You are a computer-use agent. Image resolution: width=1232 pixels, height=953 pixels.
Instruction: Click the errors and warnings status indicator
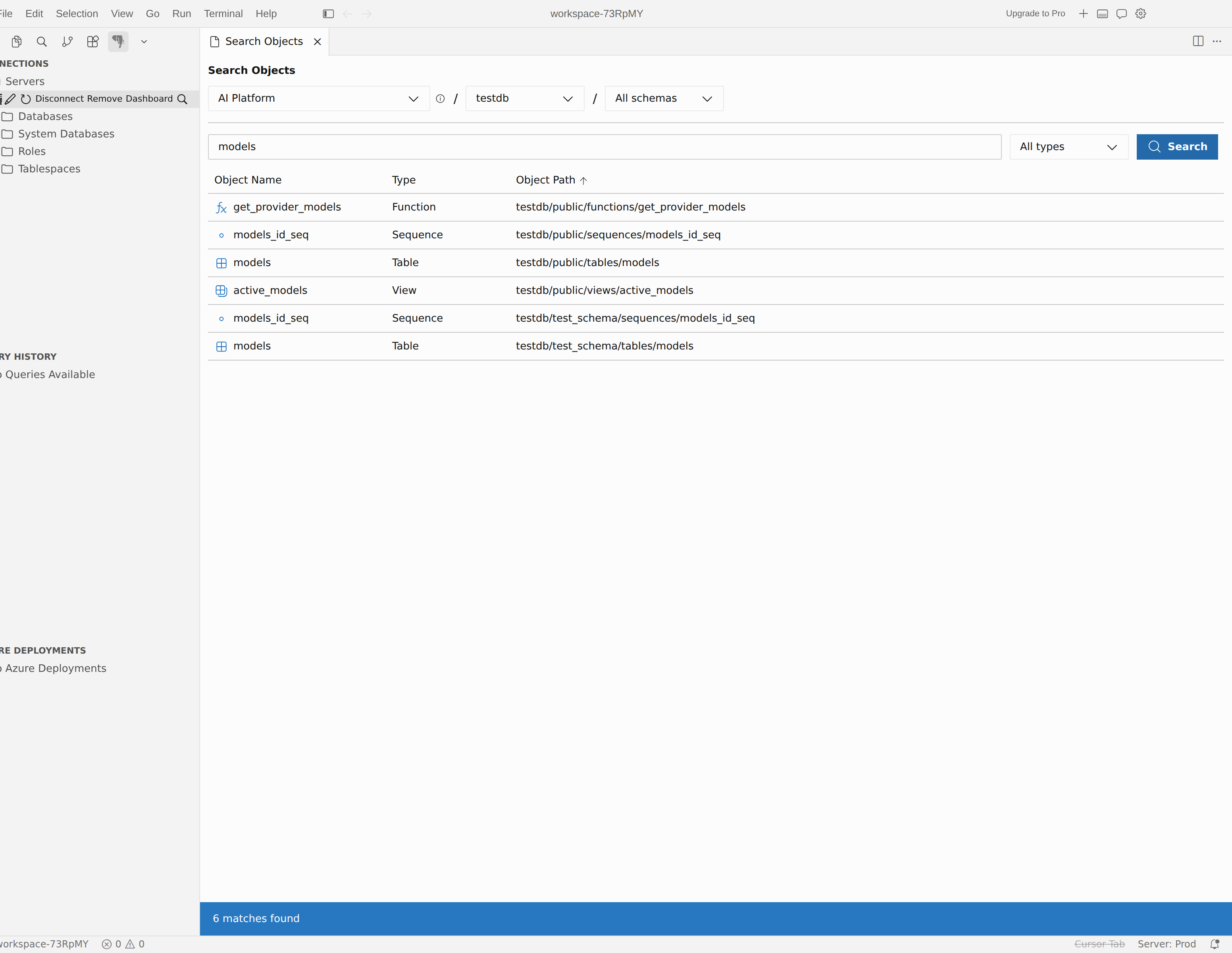click(x=123, y=944)
